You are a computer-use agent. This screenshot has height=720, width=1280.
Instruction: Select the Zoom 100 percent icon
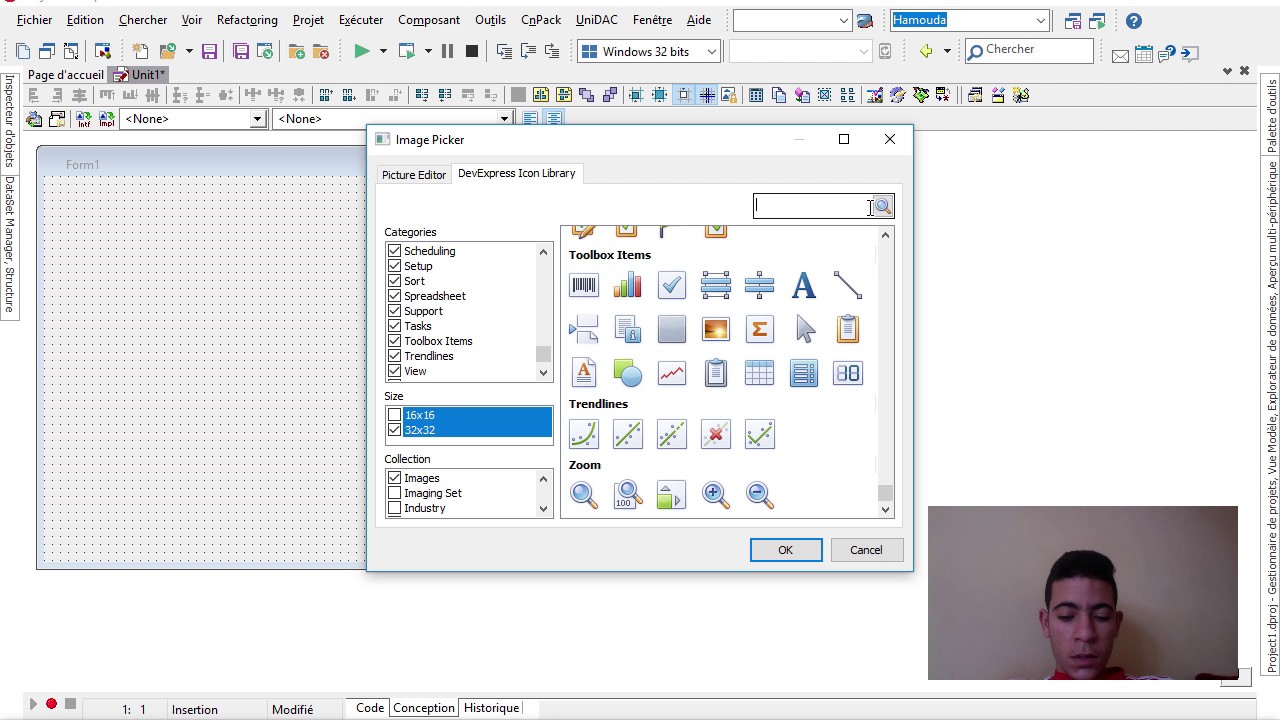point(627,494)
